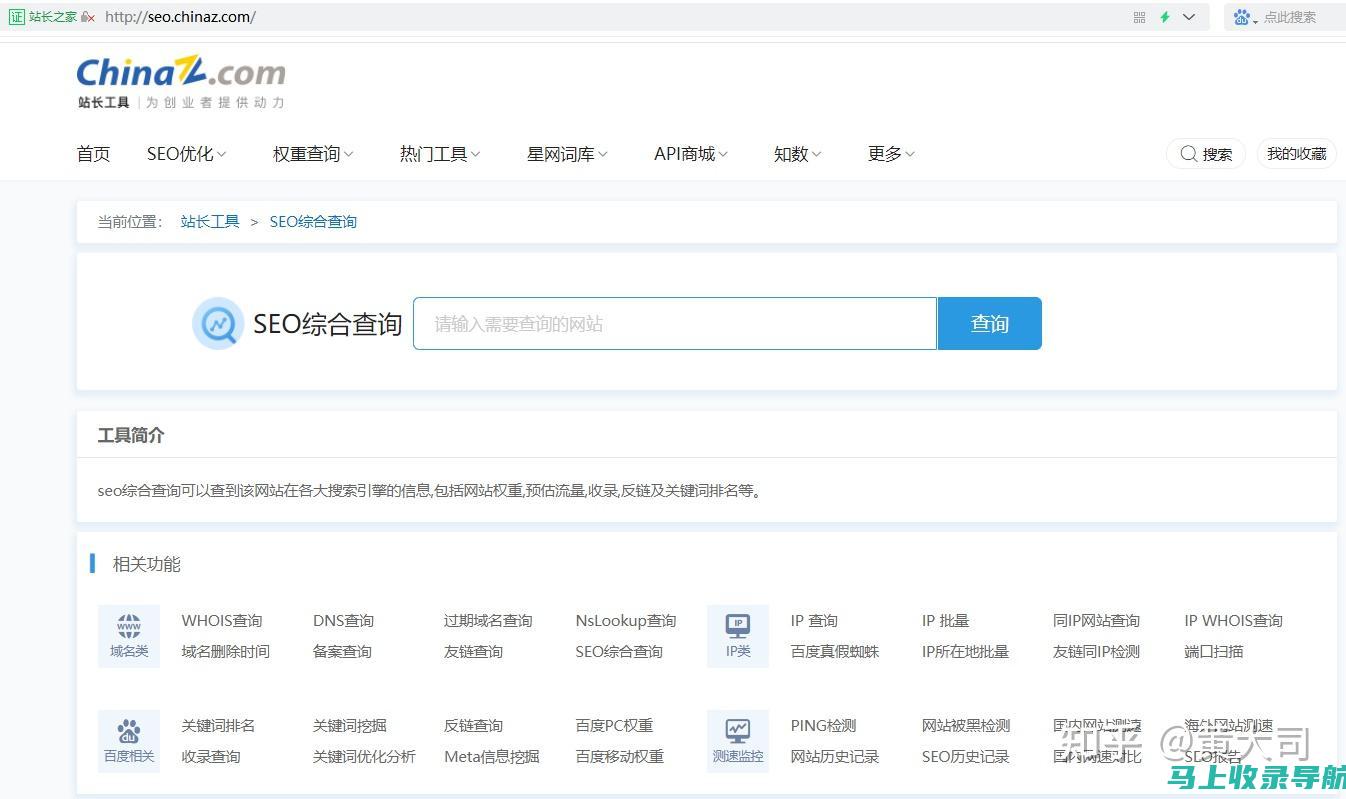Open 端口扫描 link
The width and height of the screenshot is (1346, 799).
point(1214,652)
